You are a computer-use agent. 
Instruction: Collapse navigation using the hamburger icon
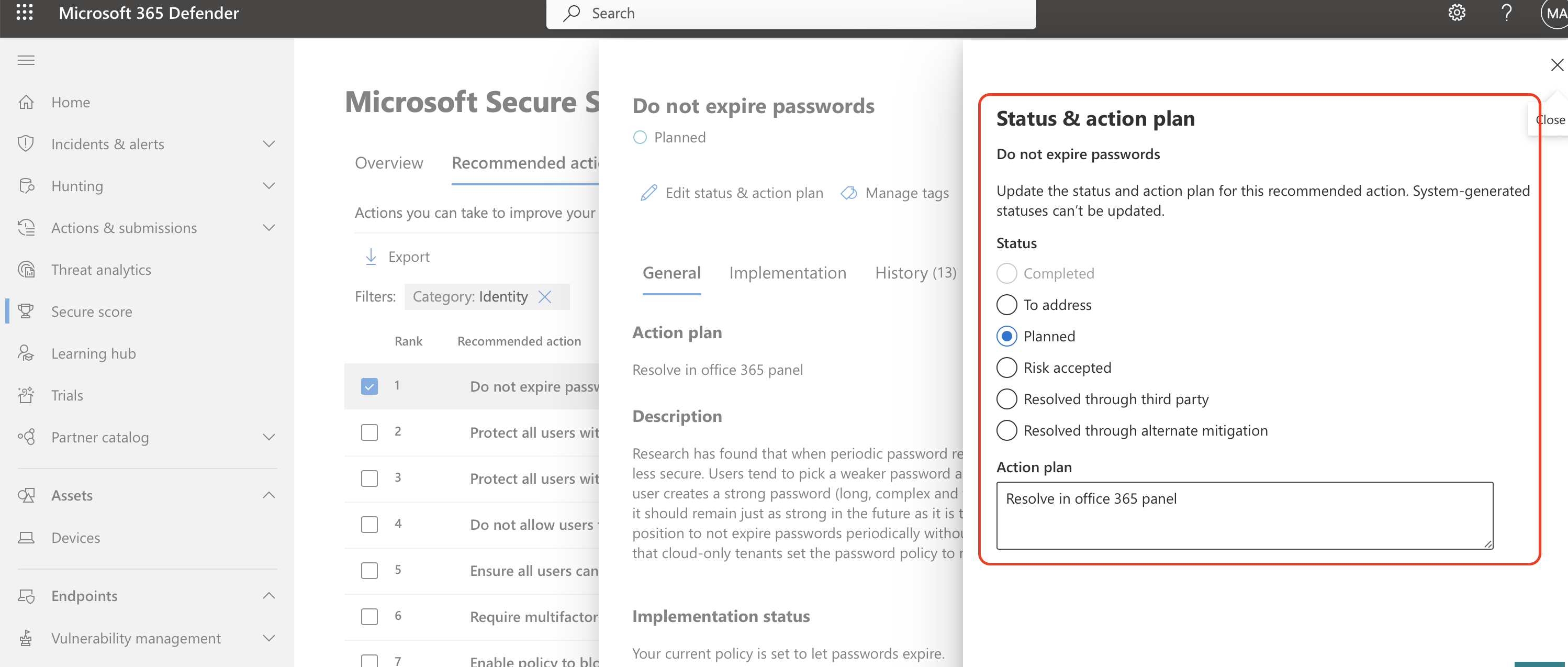pyautogui.click(x=26, y=60)
